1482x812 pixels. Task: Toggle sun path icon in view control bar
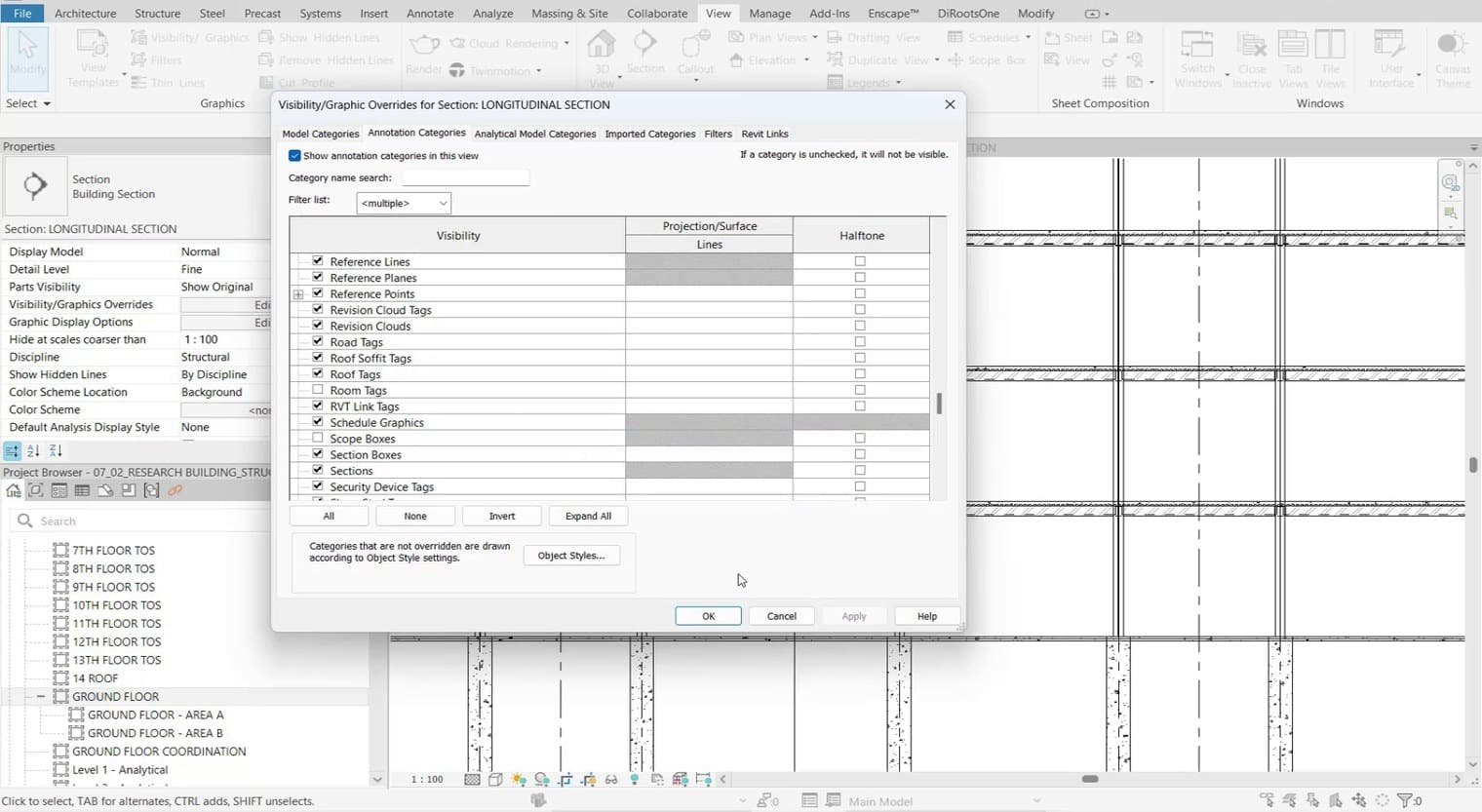[519, 780]
